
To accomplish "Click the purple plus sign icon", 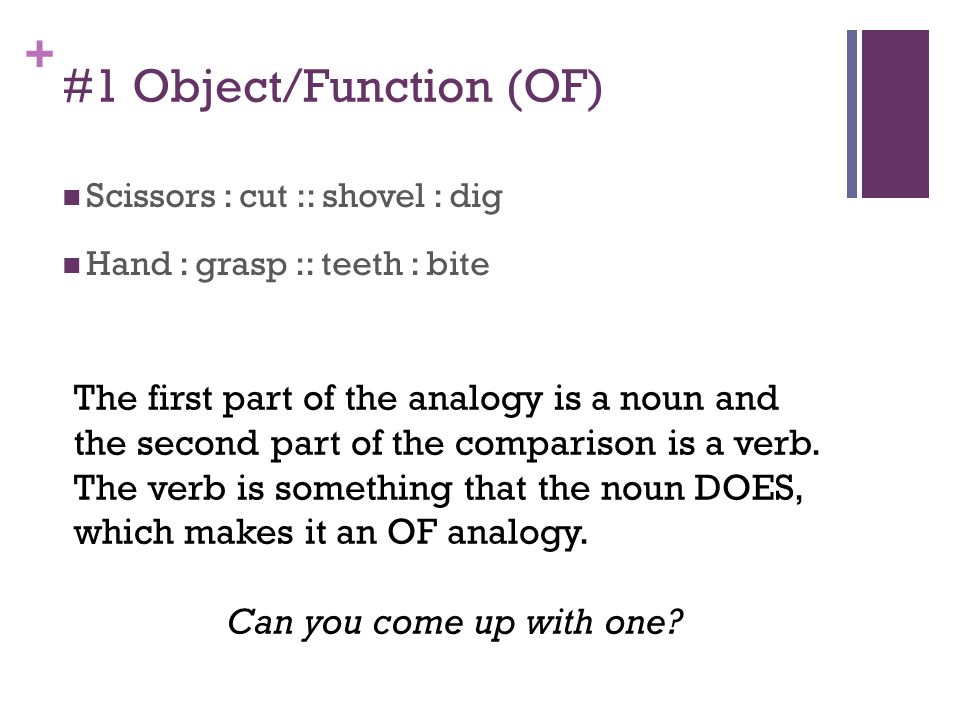I will pos(40,54).
